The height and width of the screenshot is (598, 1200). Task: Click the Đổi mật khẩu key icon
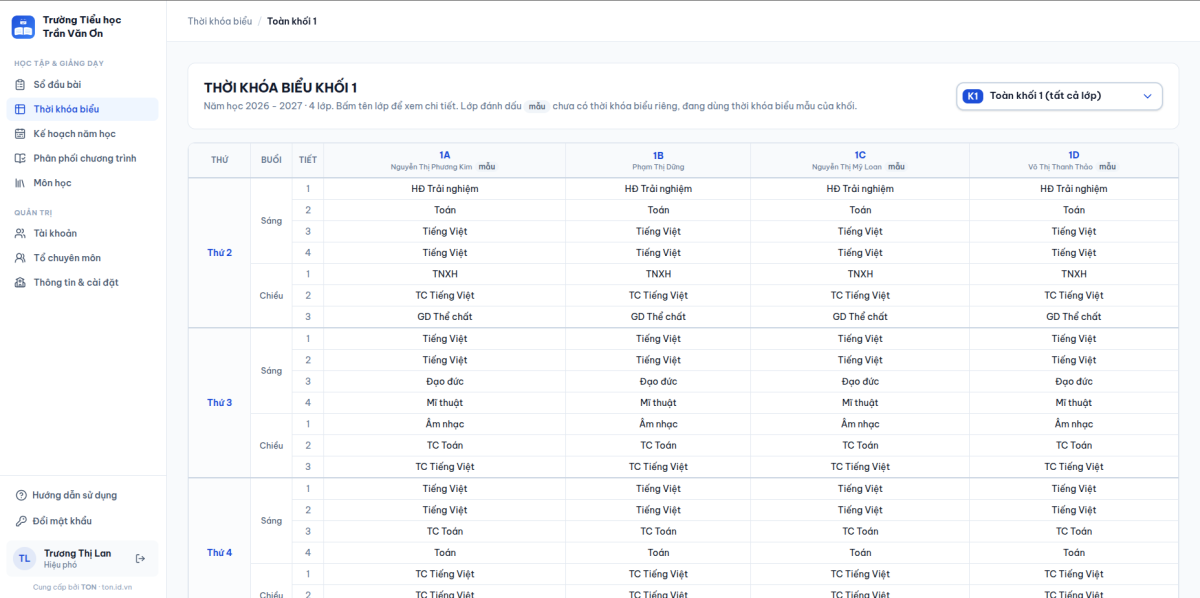pyautogui.click(x=21, y=521)
